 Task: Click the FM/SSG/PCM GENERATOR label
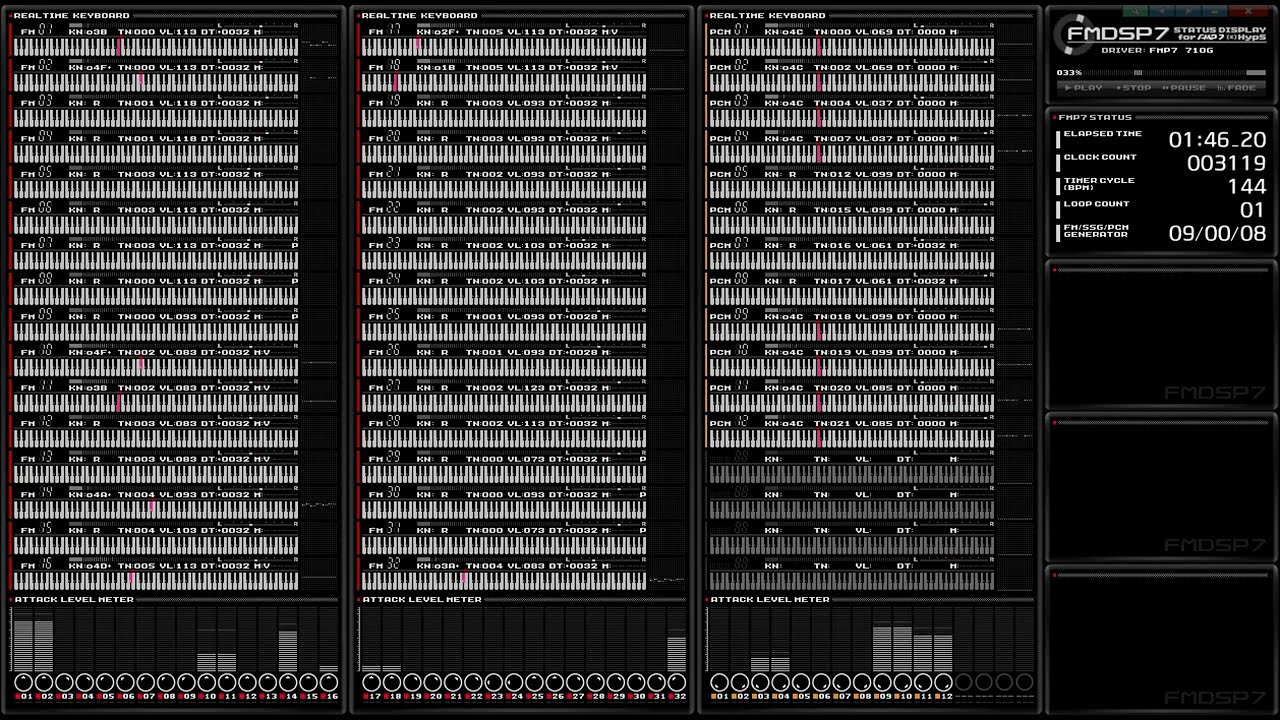(1096, 231)
